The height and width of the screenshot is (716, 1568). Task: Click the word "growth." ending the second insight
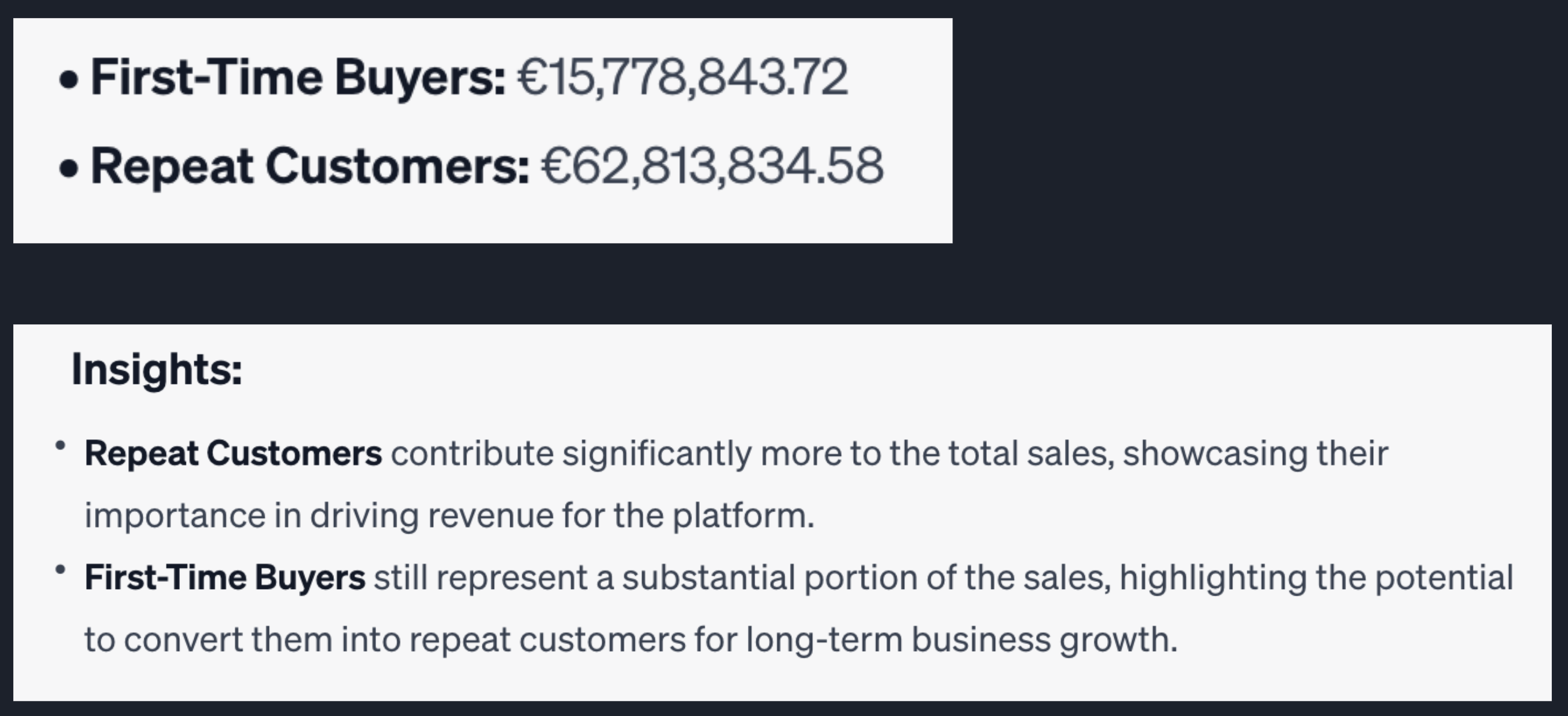coord(1119,640)
